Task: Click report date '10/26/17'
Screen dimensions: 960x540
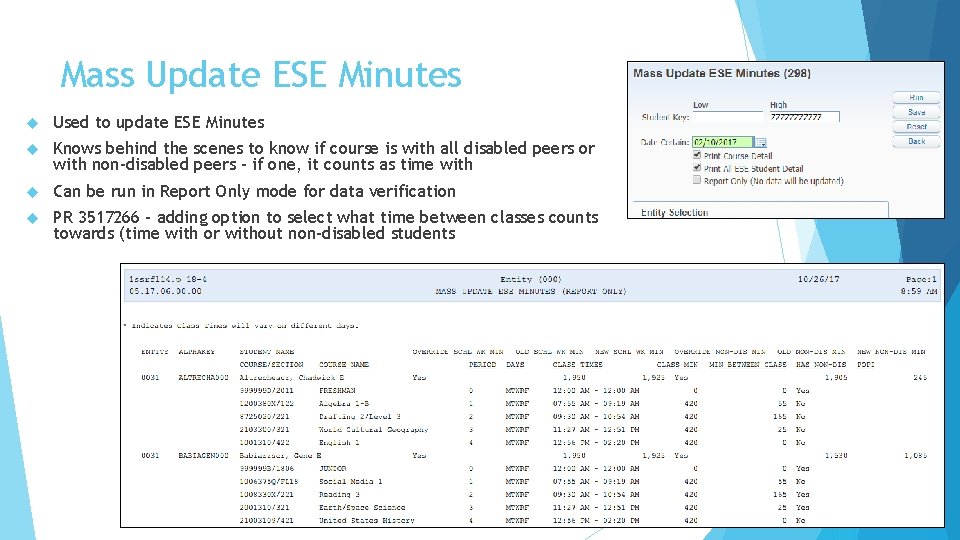Action: pos(818,279)
